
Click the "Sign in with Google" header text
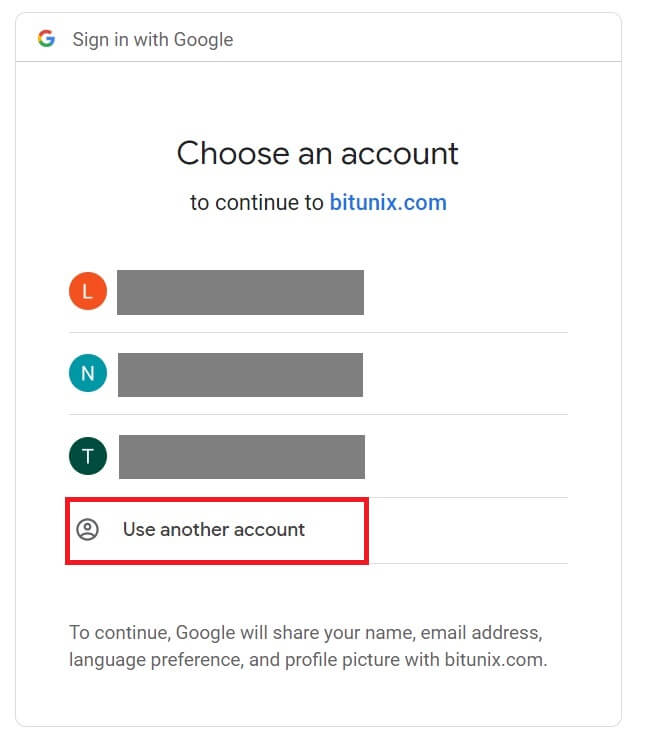[x=153, y=40]
